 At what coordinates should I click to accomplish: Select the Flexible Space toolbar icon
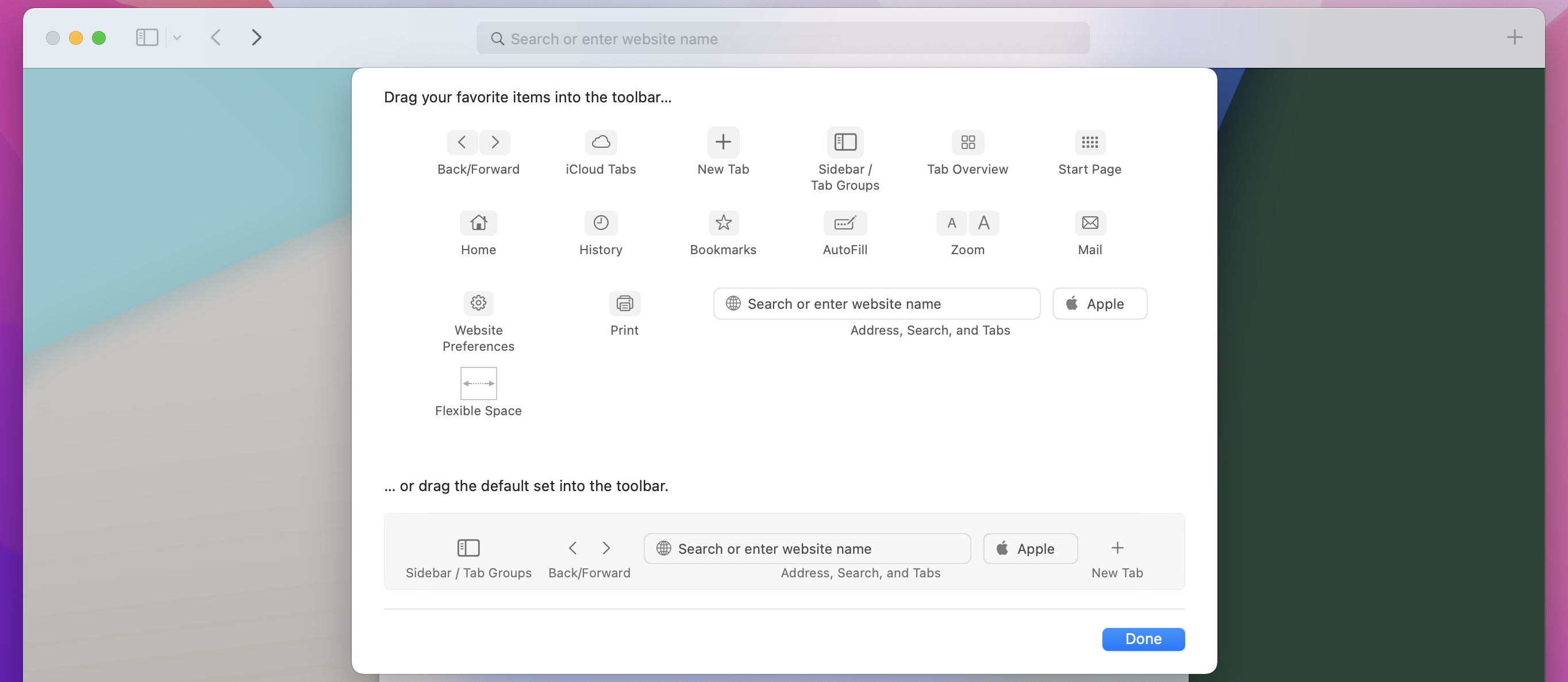pos(478,383)
